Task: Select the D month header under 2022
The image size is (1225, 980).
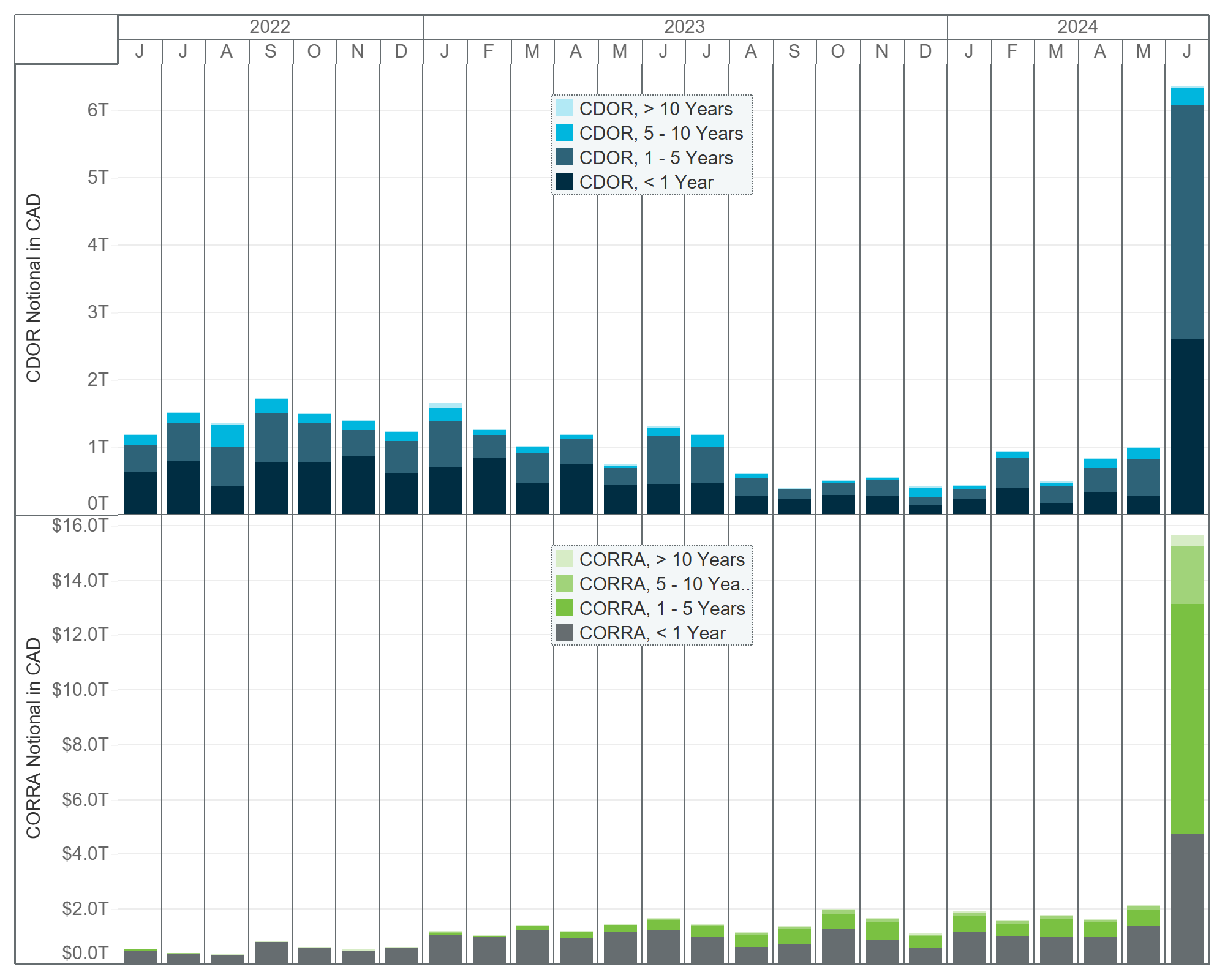Action: (x=401, y=51)
